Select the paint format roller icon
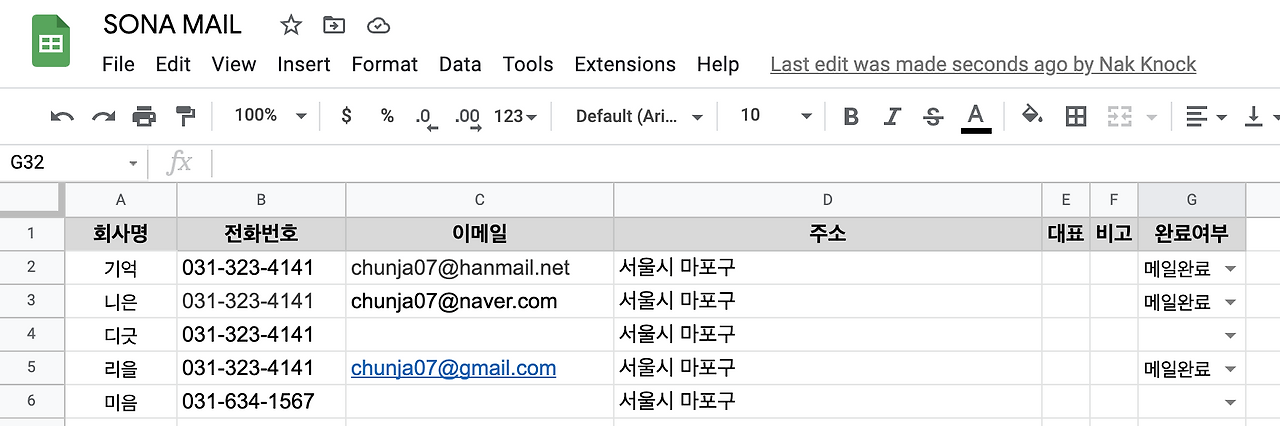1280x426 pixels. coord(185,116)
